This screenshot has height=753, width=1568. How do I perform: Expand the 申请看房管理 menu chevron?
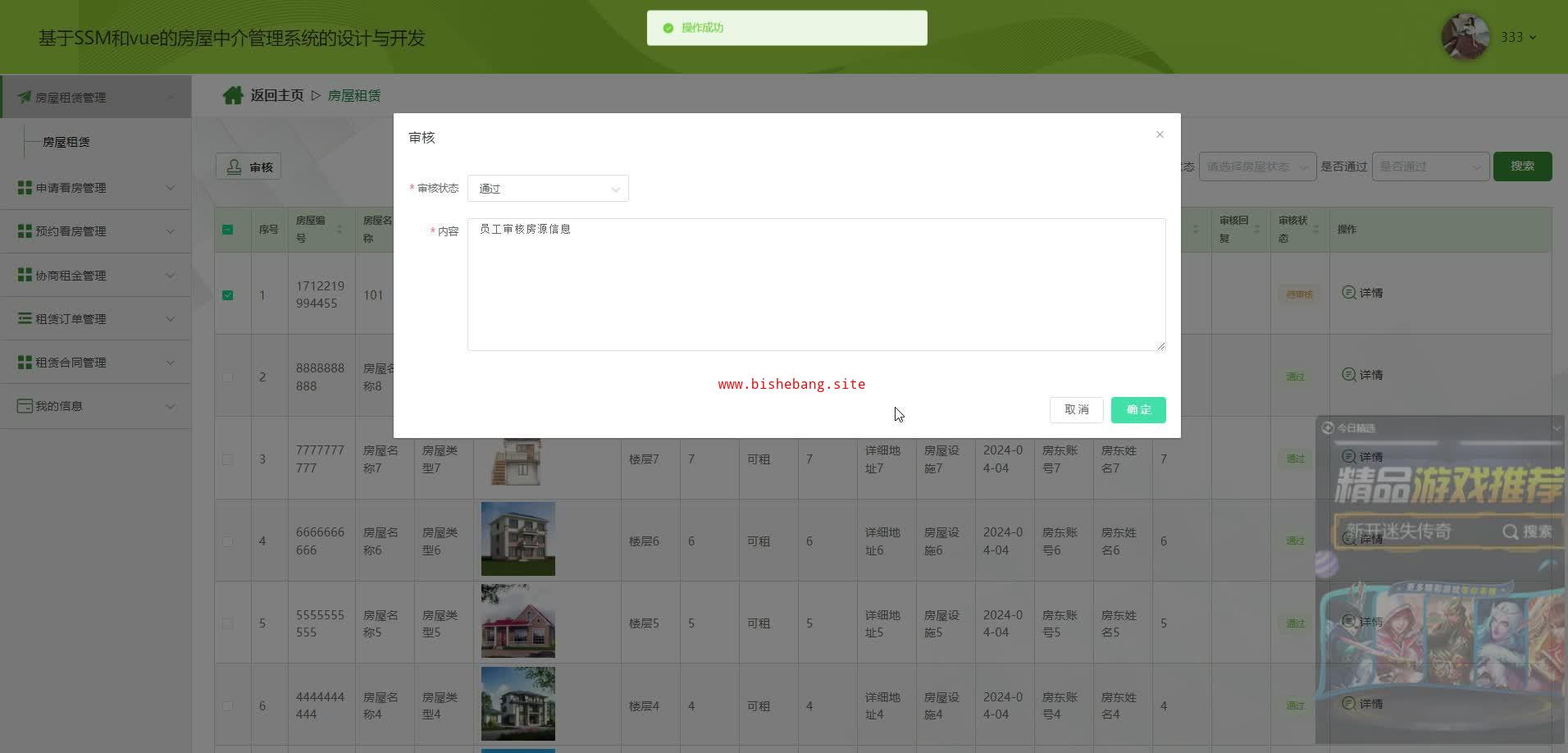click(171, 188)
